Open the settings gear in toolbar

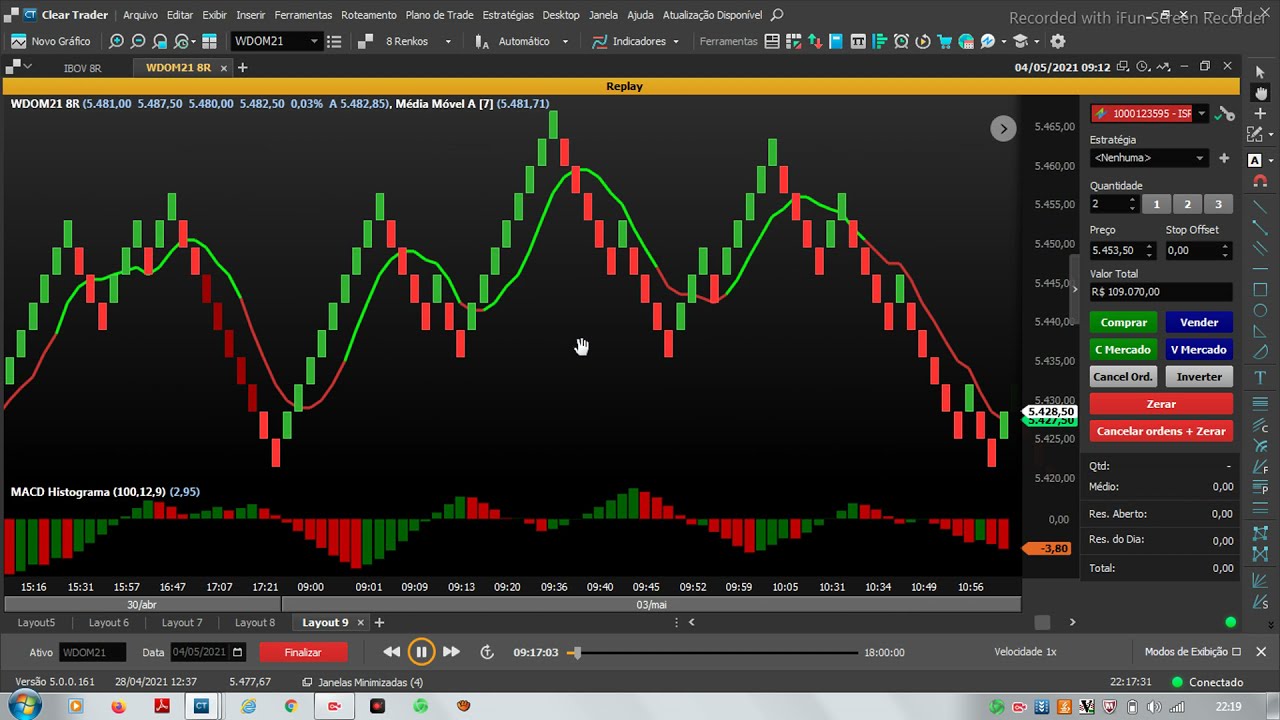click(1058, 41)
